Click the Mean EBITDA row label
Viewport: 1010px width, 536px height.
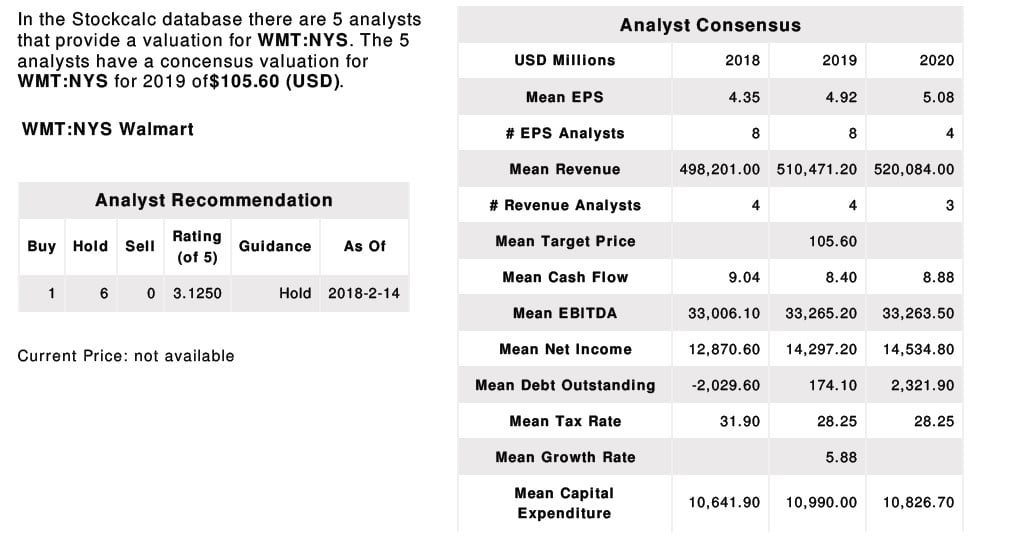coord(564,313)
